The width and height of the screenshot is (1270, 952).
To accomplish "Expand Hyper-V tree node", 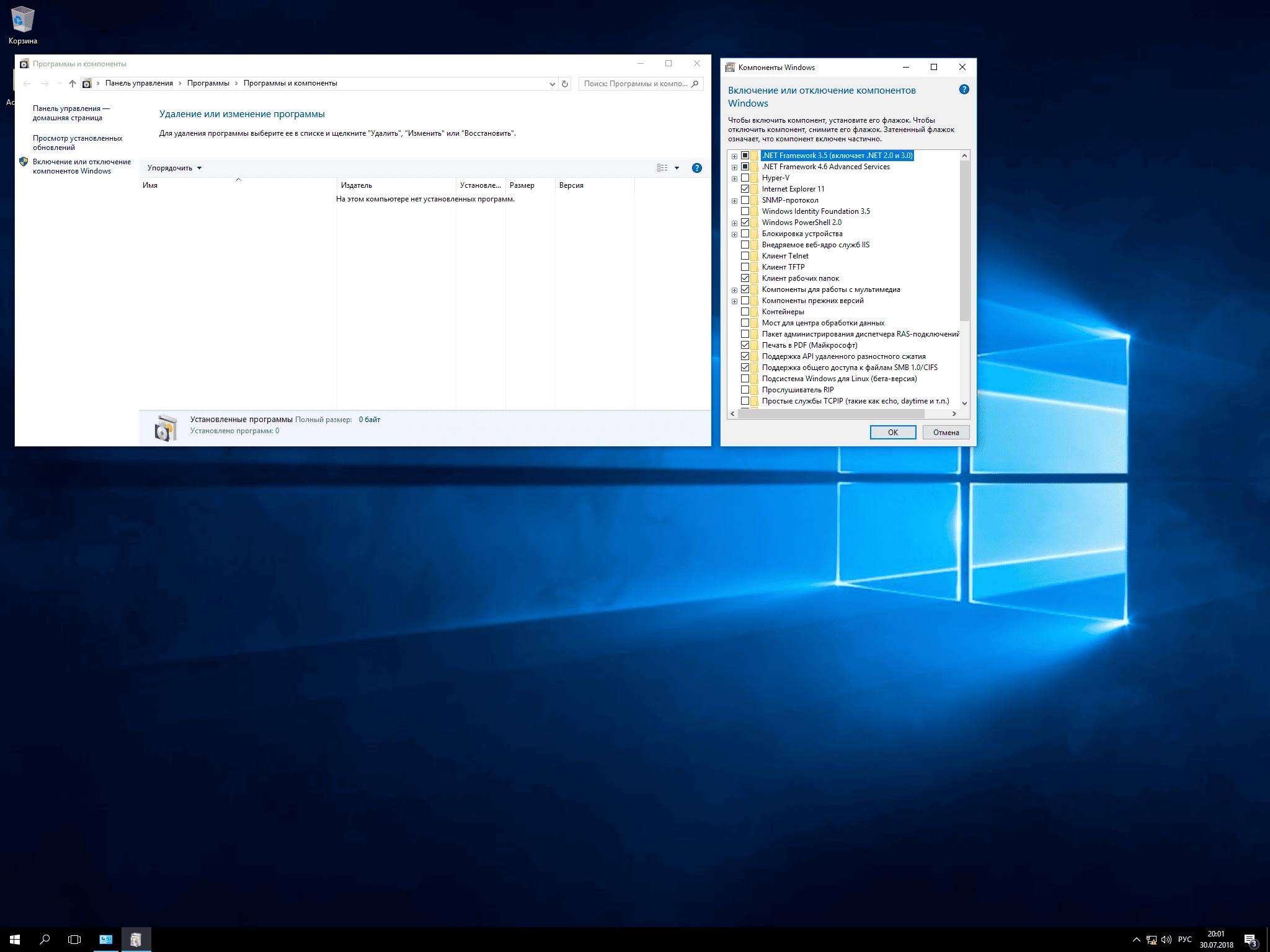I will (734, 178).
